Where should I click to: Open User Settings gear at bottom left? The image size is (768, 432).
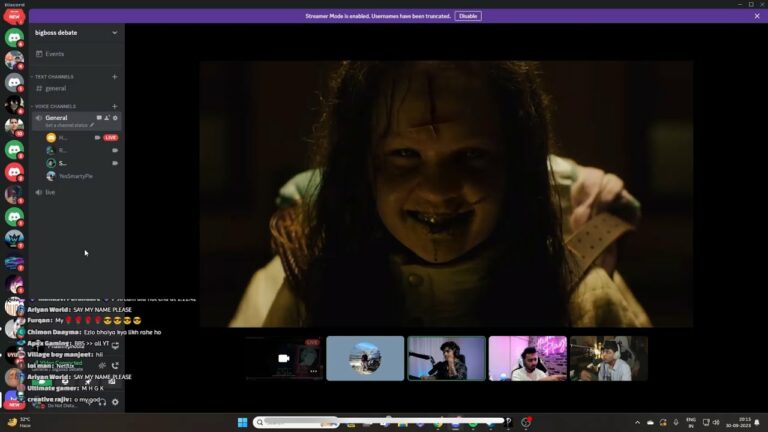[x=115, y=402]
